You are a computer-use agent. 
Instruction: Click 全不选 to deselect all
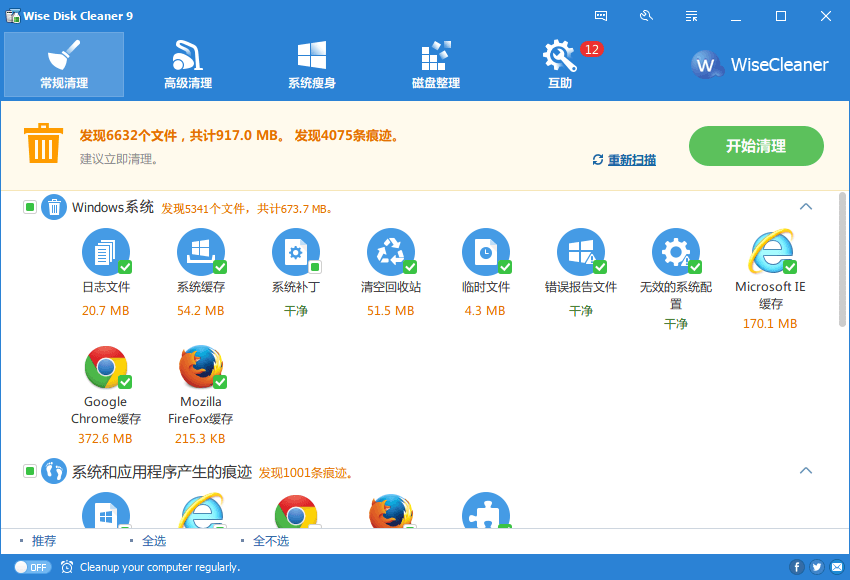pyautogui.click(x=271, y=540)
